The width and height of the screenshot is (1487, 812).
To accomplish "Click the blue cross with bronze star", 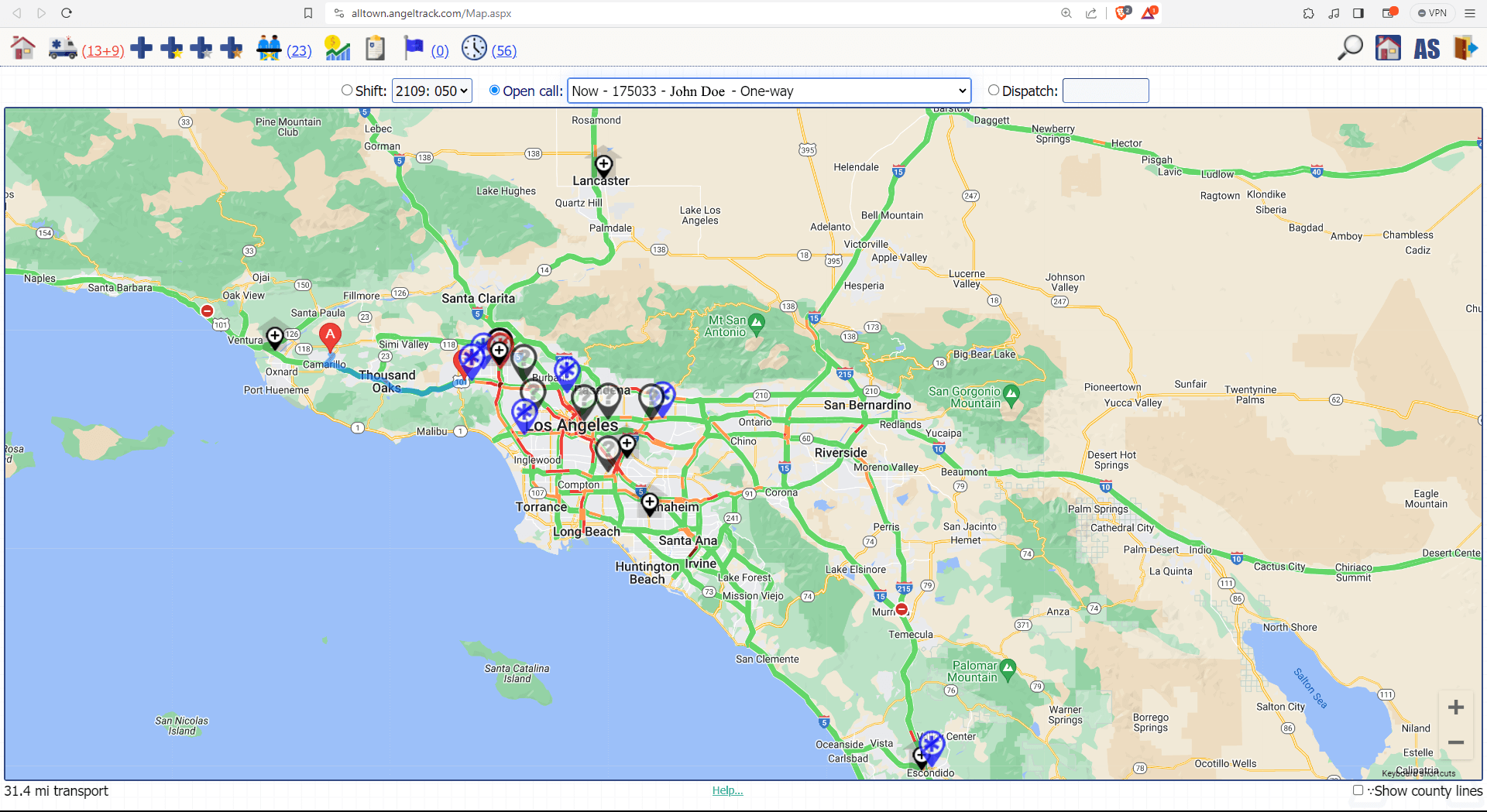I will [231, 48].
